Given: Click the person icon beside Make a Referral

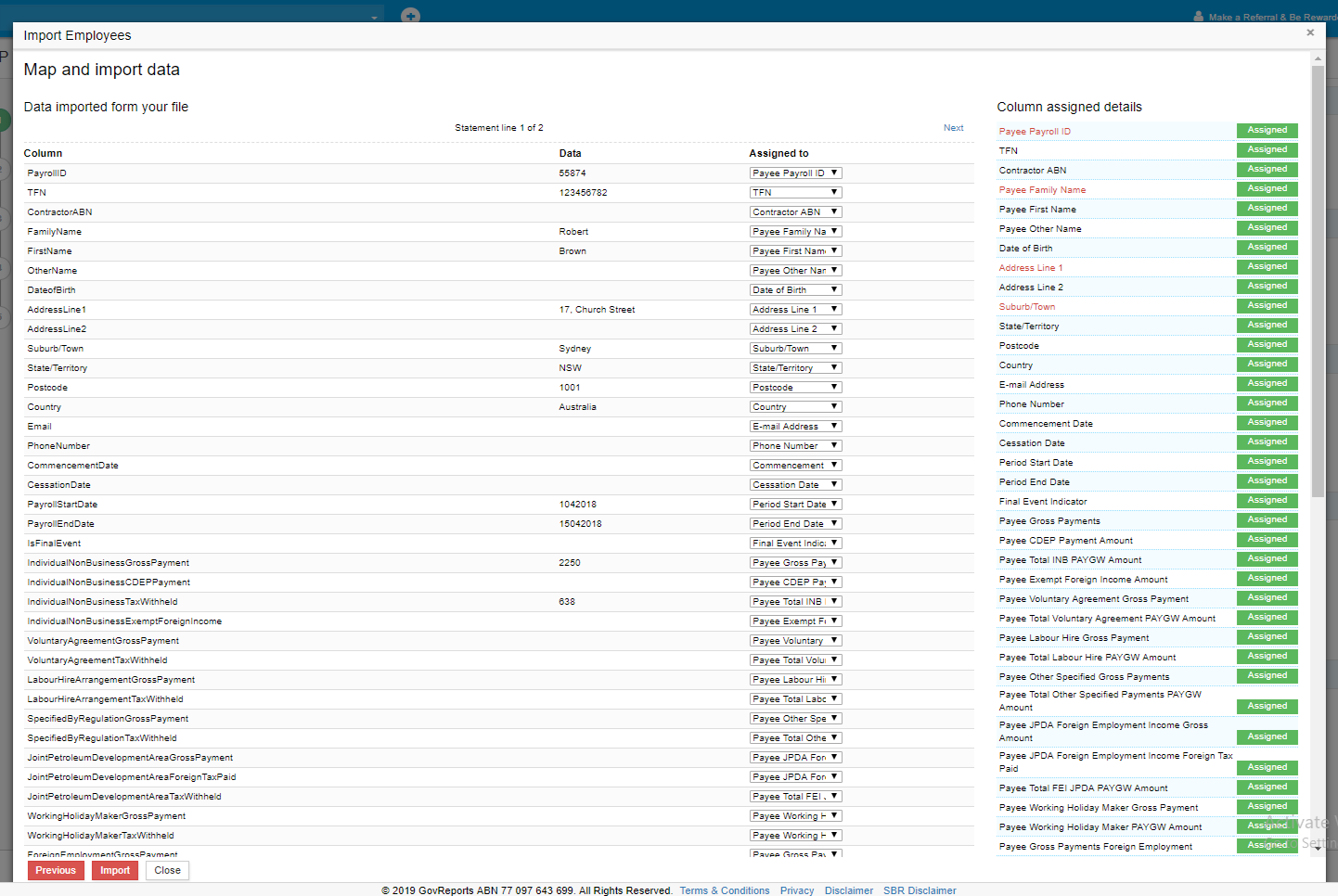Looking at the screenshot, I should click(1198, 17).
